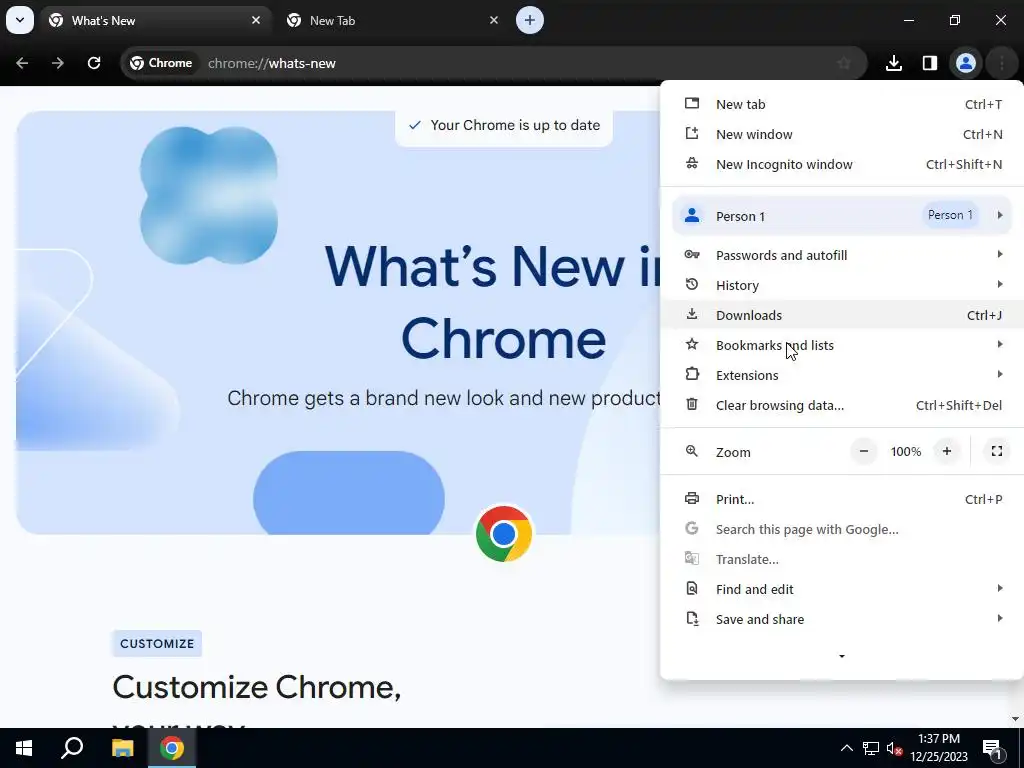Open the network tray icon

tap(871, 748)
